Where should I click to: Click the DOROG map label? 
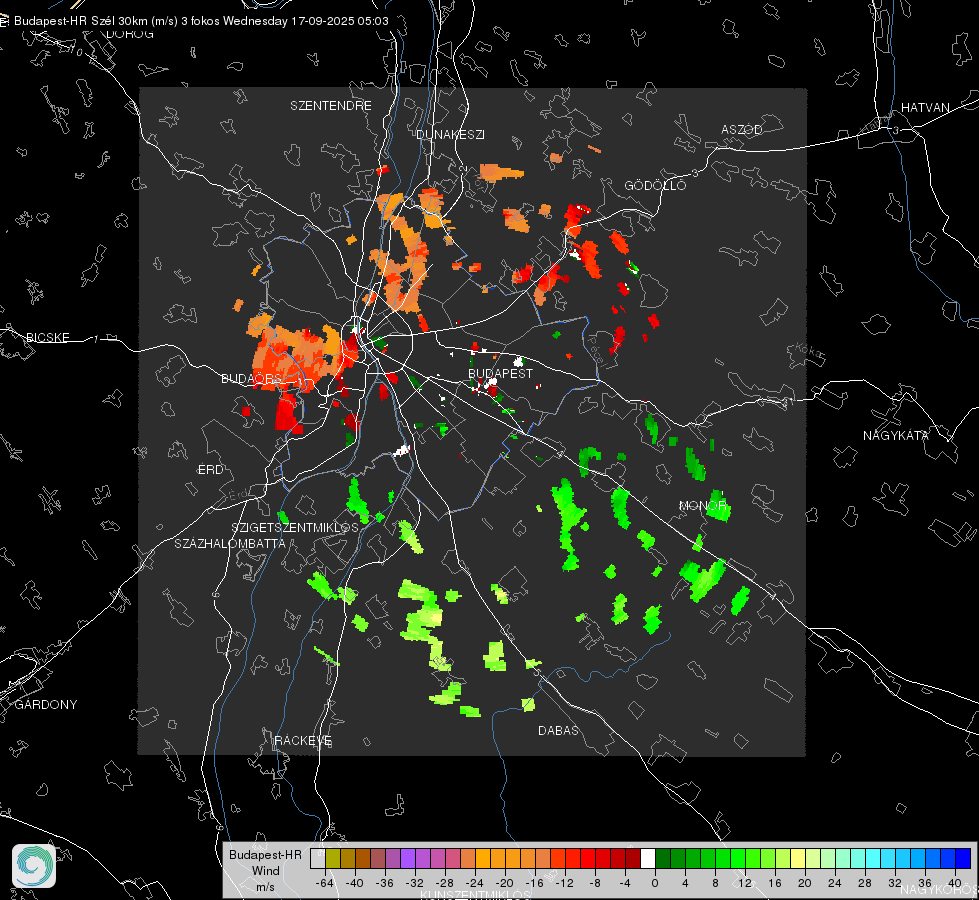pyautogui.click(x=130, y=34)
